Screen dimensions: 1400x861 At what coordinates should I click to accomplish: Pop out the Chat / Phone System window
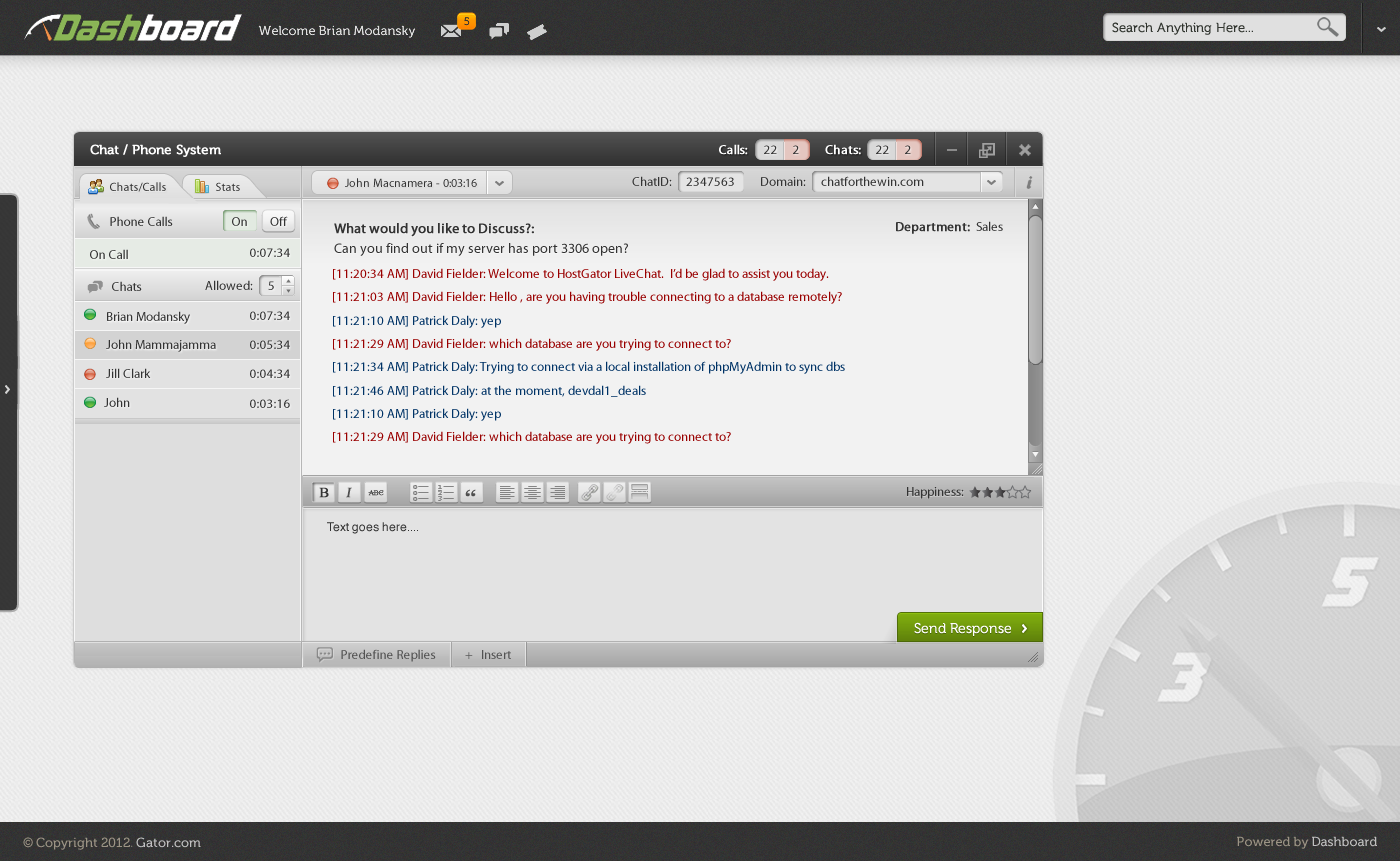[987, 150]
